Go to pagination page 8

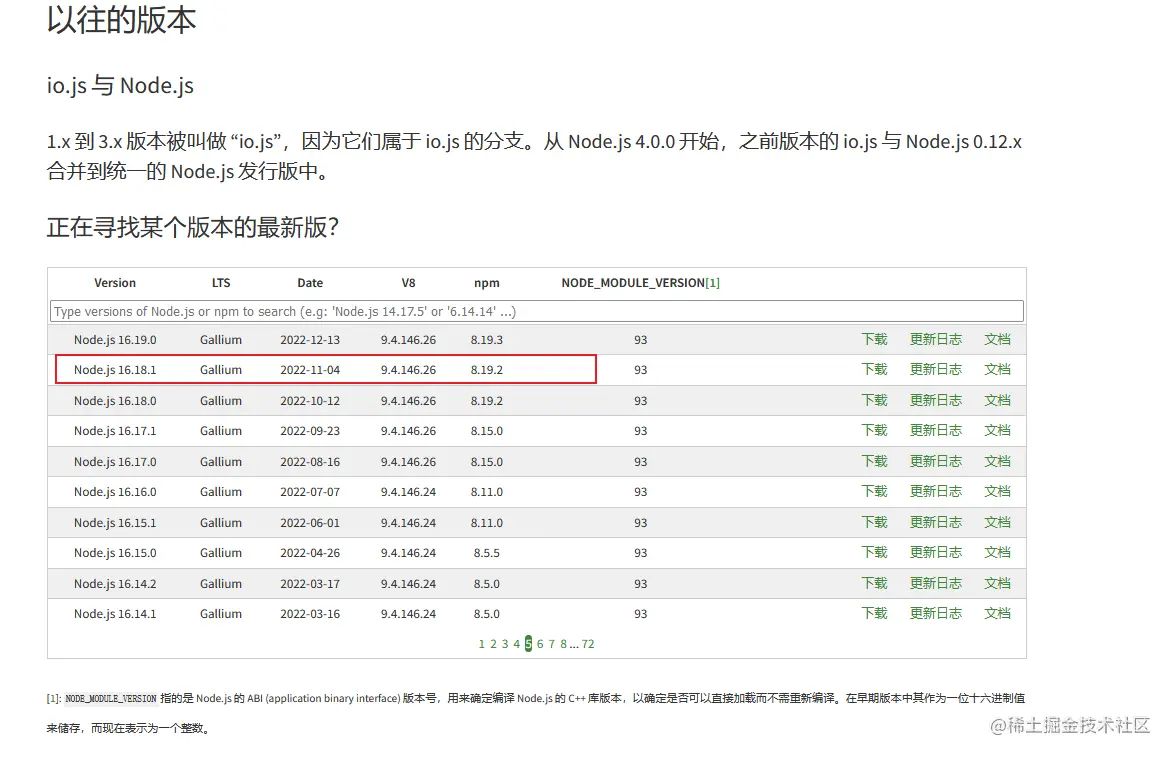point(564,644)
